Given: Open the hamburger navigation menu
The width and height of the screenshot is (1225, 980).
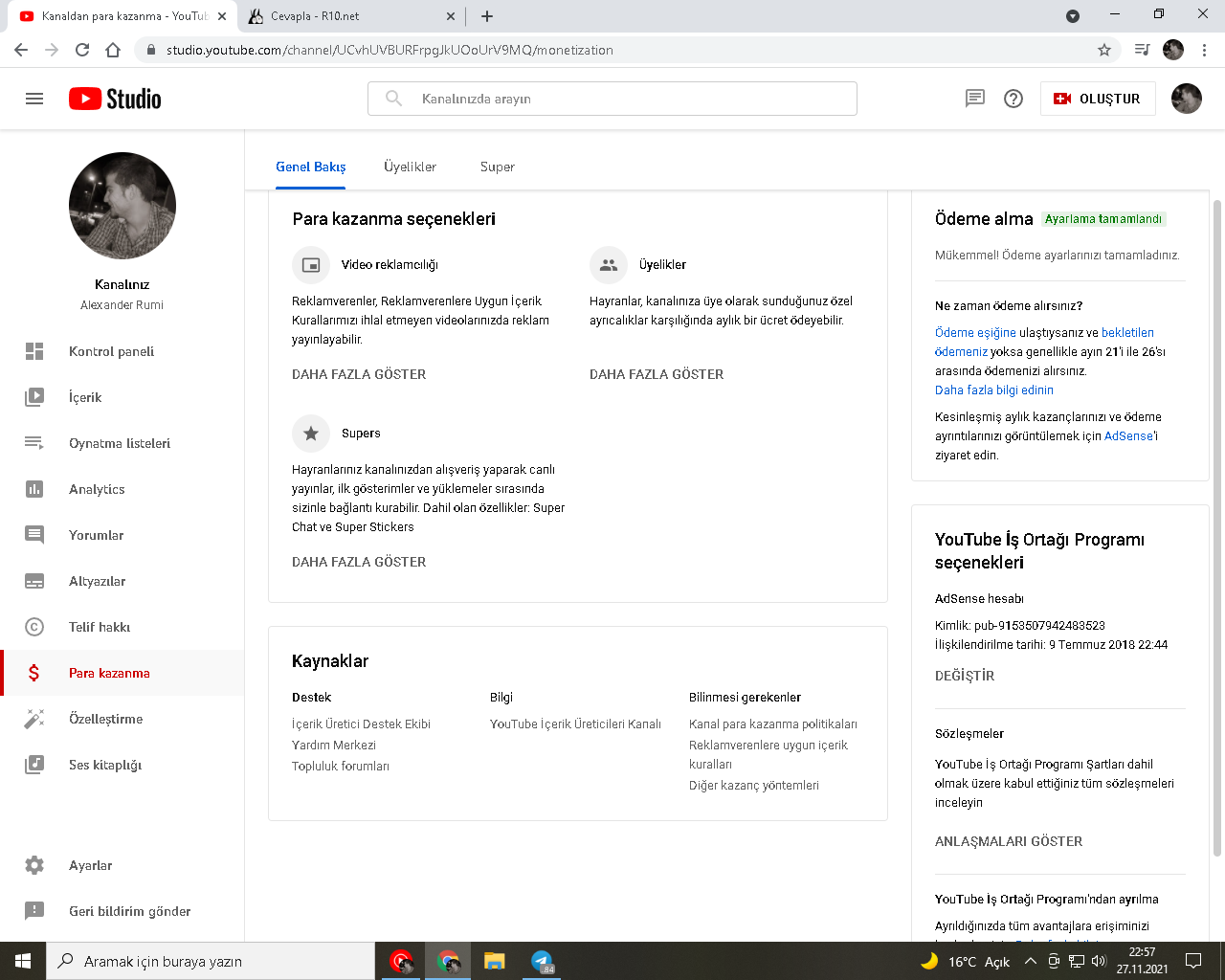Looking at the screenshot, I should coord(34,99).
